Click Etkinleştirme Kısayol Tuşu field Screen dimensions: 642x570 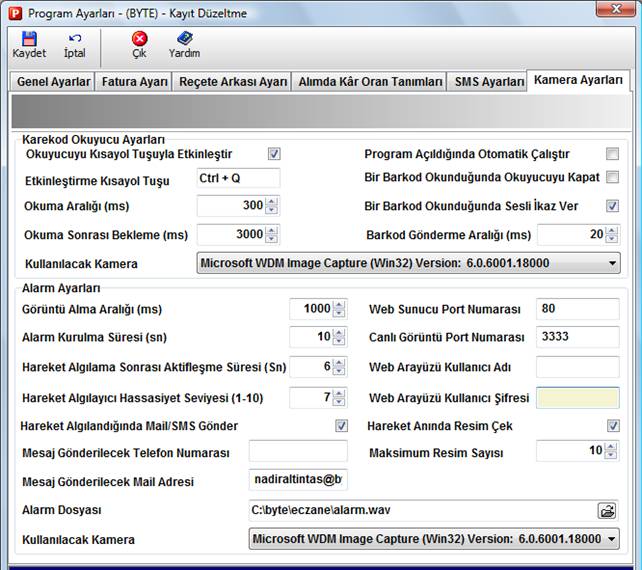[238, 178]
